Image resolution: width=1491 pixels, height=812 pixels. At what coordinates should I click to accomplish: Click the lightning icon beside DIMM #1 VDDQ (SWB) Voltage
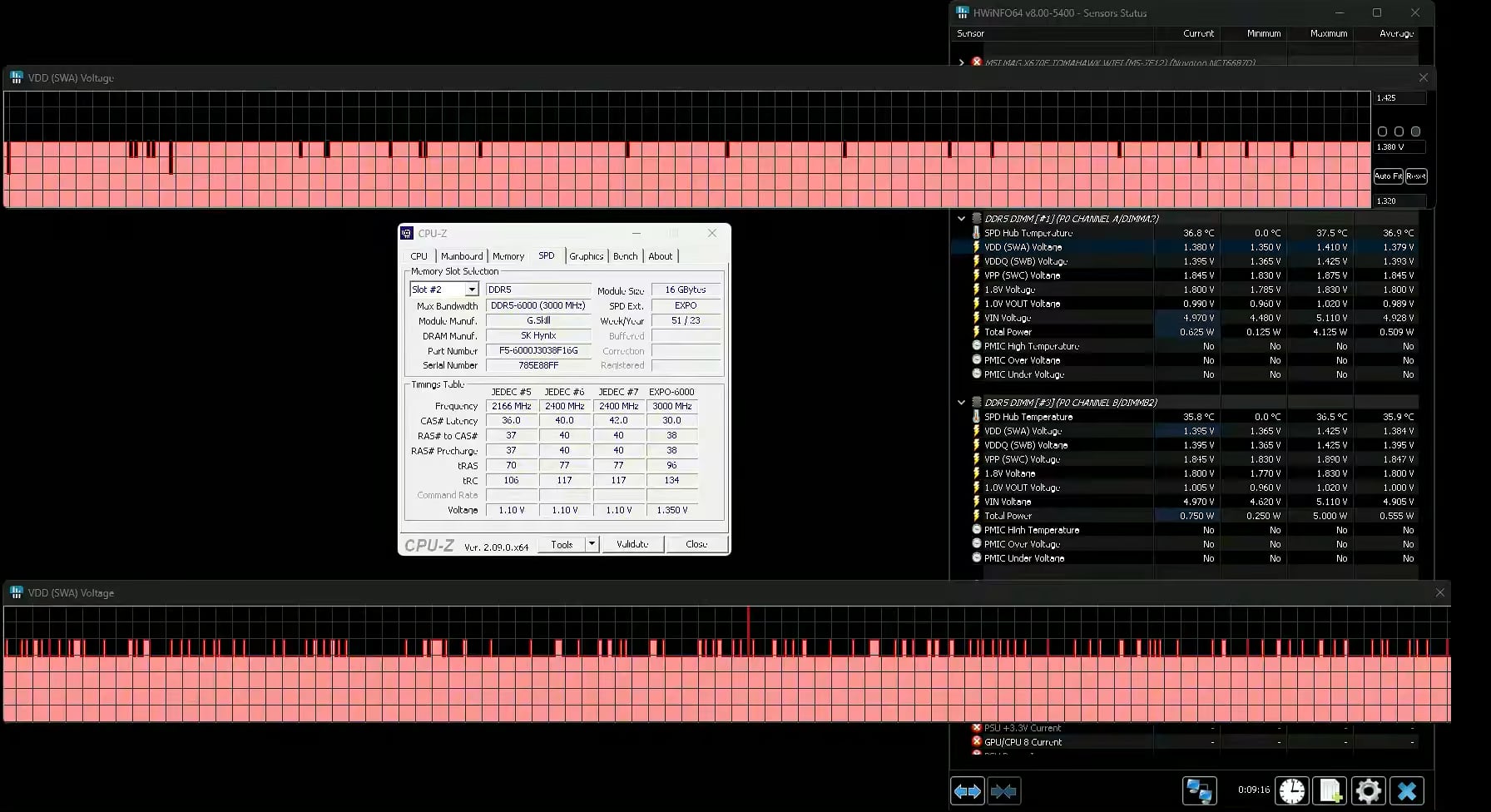[x=976, y=261]
